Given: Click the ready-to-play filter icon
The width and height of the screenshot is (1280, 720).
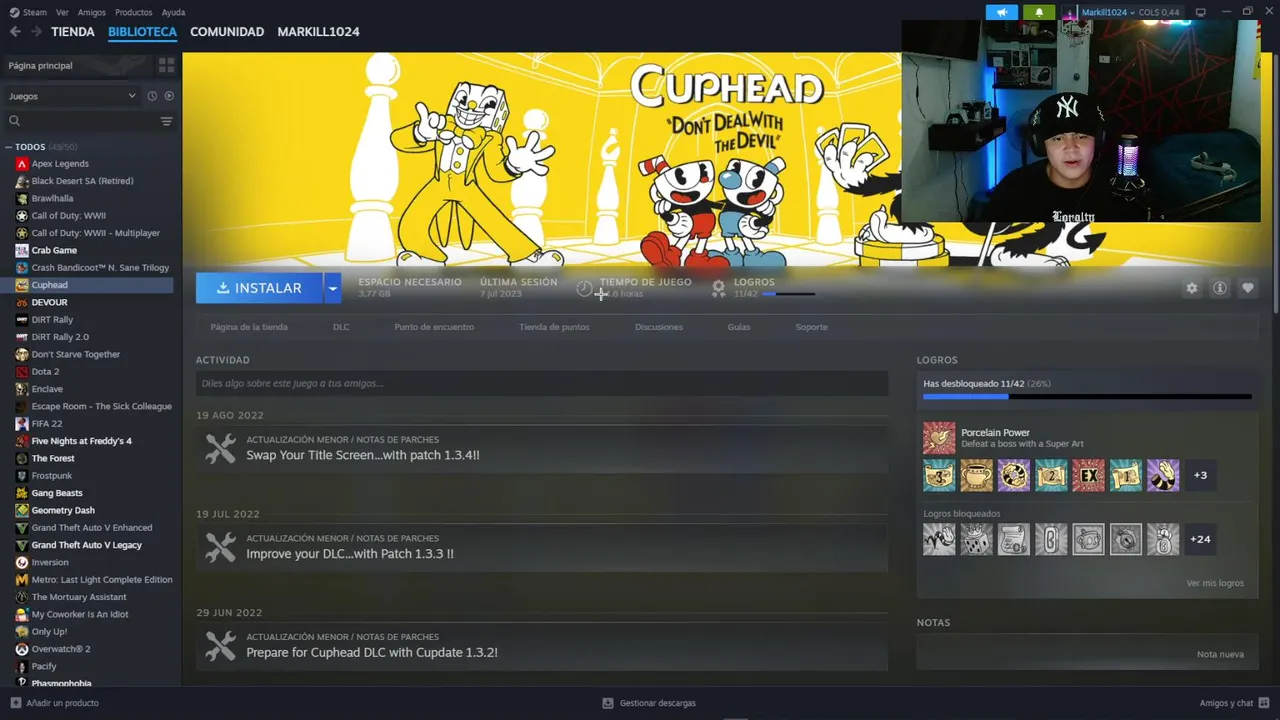Looking at the screenshot, I should pyautogui.click(x=169, y=96).
